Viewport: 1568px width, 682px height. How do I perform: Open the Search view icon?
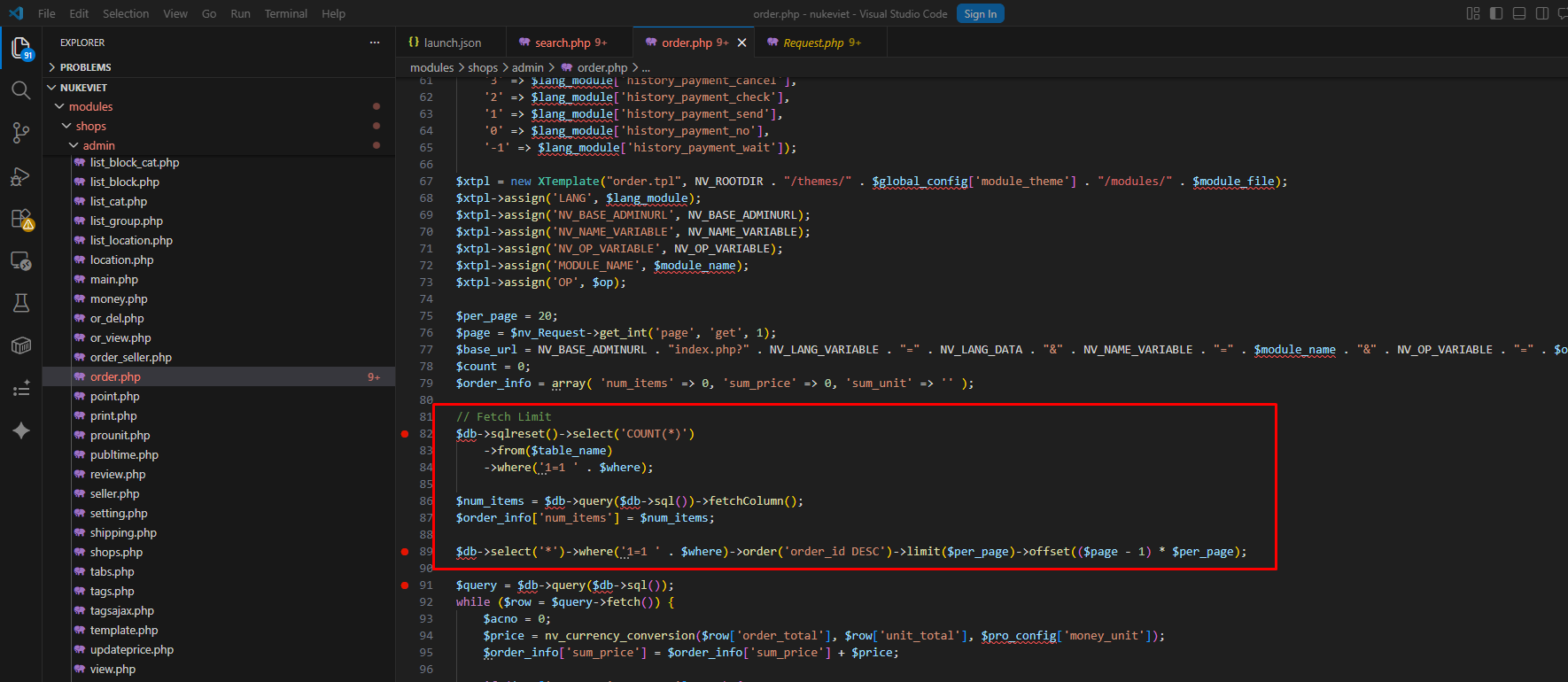(x=21, y=90)
